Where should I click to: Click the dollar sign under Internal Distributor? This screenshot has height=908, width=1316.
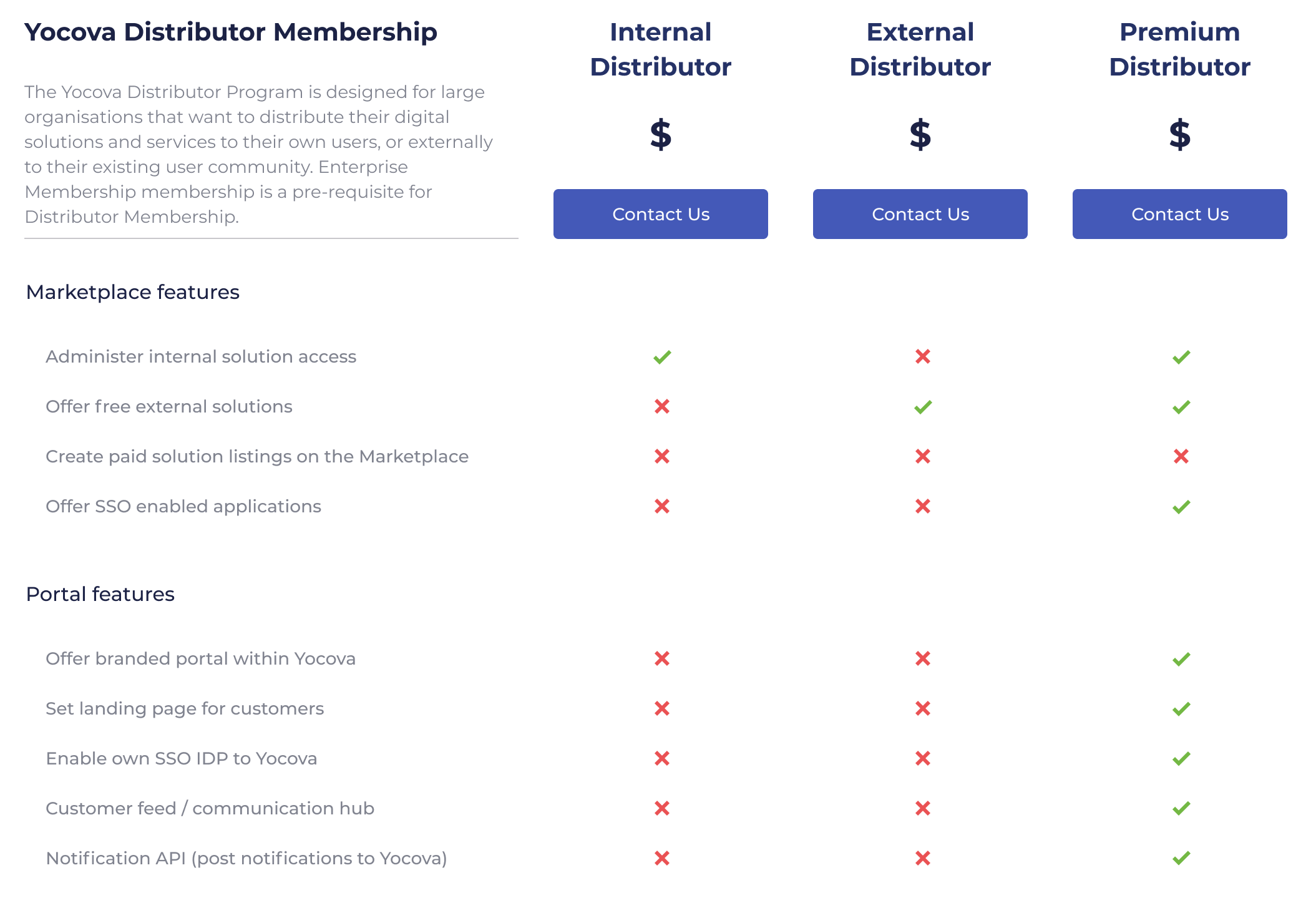[660, 135]
